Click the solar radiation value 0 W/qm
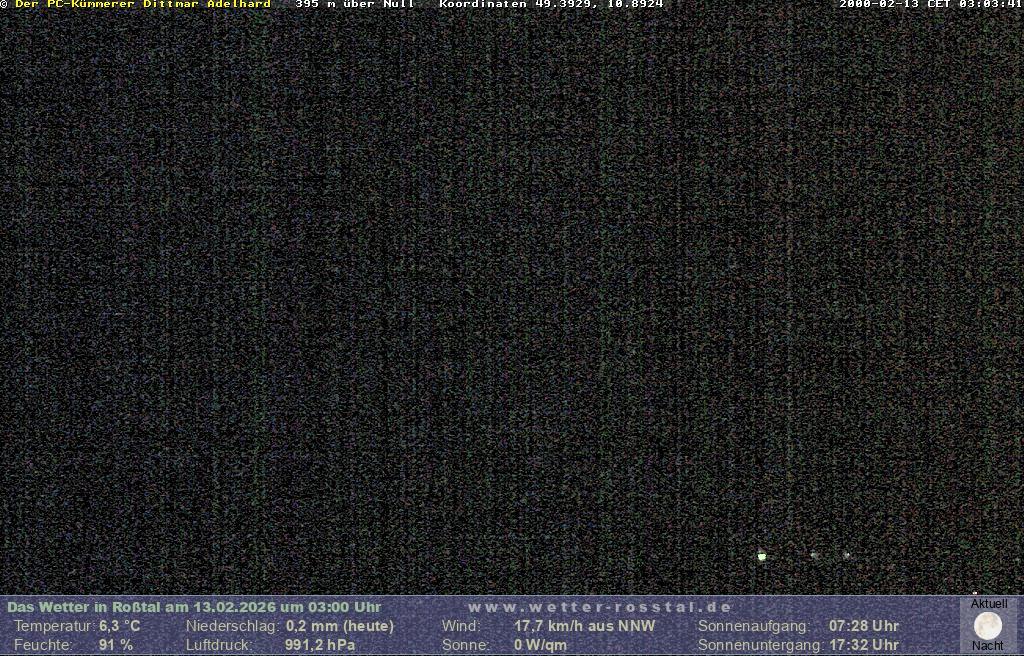1024x656 pixels. click(x=540, y=645)
